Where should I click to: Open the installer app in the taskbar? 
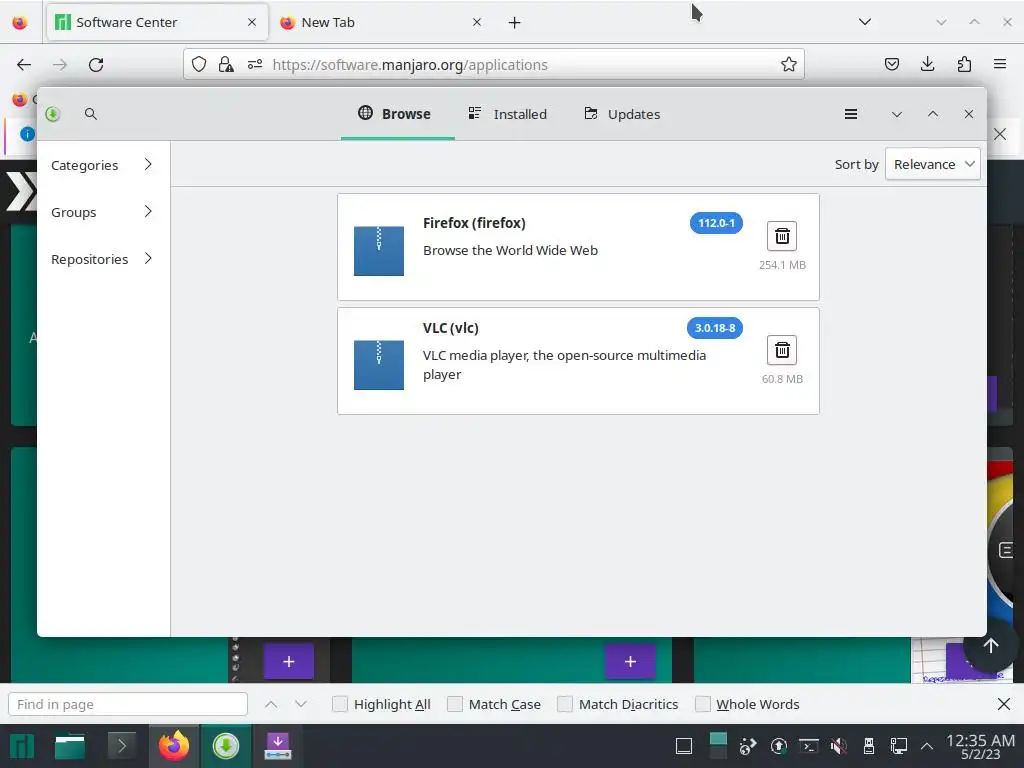pyautogui.click(x=278, y=746)
